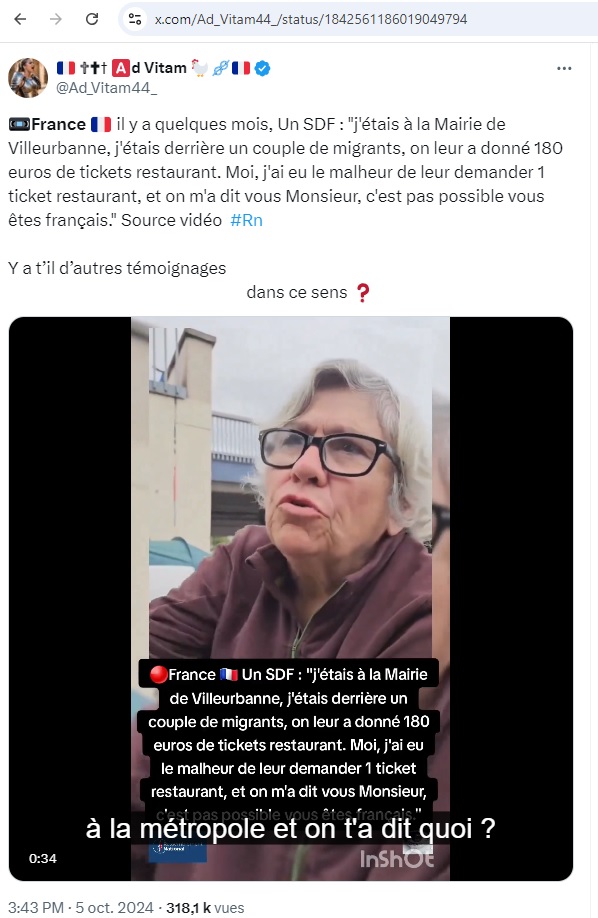This screenshot has height=918, width=598.
Task: Click the red question mark emoji
Action: click(363, 292)
